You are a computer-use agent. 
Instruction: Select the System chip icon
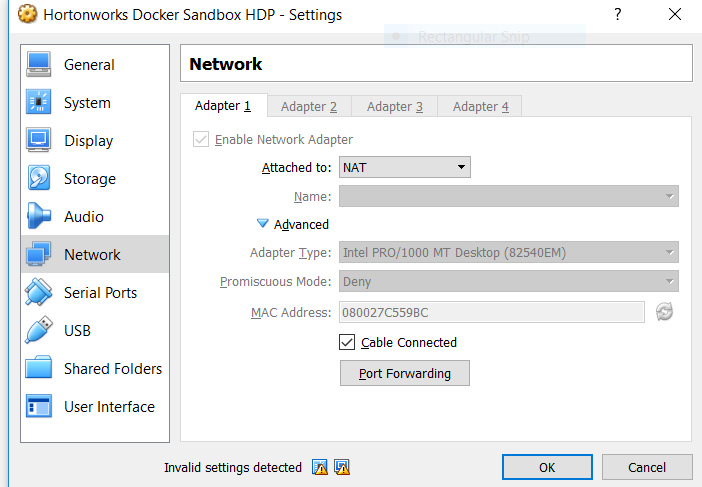click(x=39, y=103)
